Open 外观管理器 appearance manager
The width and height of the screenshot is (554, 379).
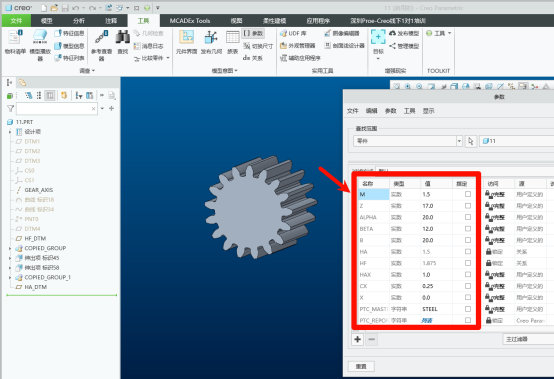pyautogui.click(x=297, y=46)
